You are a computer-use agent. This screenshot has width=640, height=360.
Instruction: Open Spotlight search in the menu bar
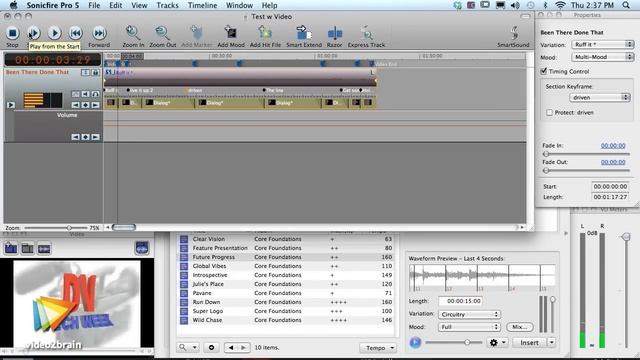pos(626,5)
